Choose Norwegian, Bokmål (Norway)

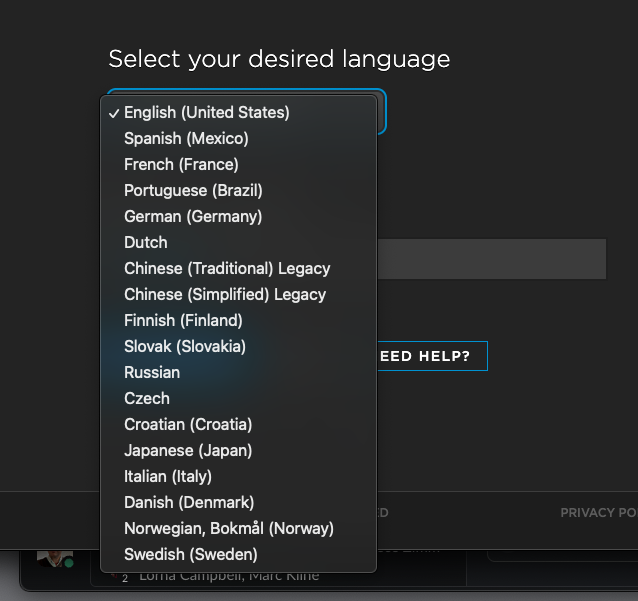229,528
